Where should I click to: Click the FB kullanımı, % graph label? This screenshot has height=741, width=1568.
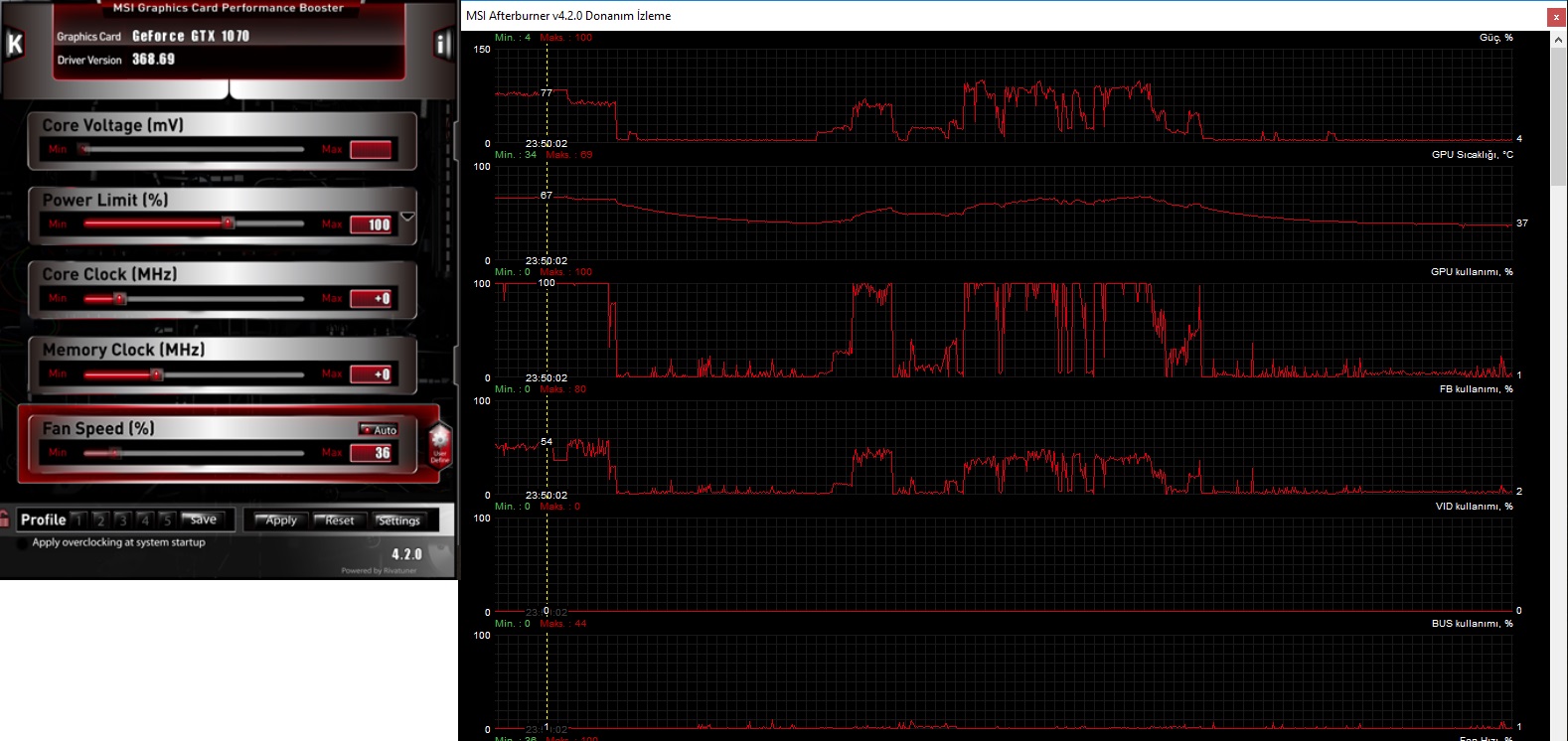click(1476, 389)
